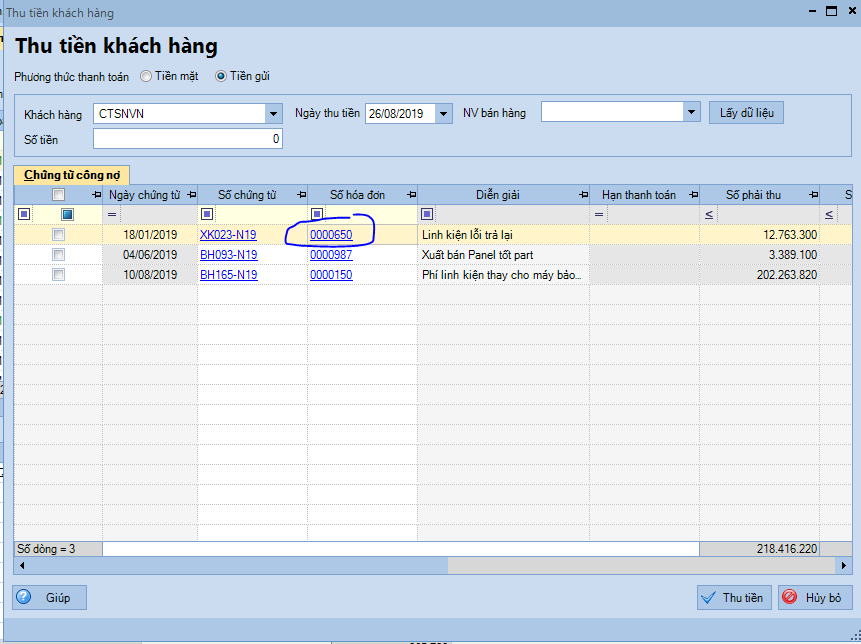Open the equals filter operator under Ngày chứng từ
861x644 pixels.
click(112, 214)
